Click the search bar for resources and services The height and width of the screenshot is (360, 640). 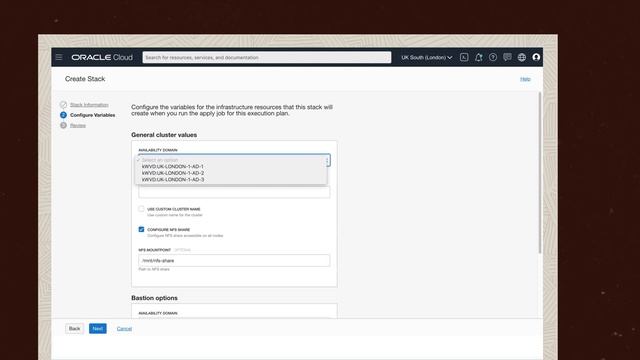[x=267, y=57]
